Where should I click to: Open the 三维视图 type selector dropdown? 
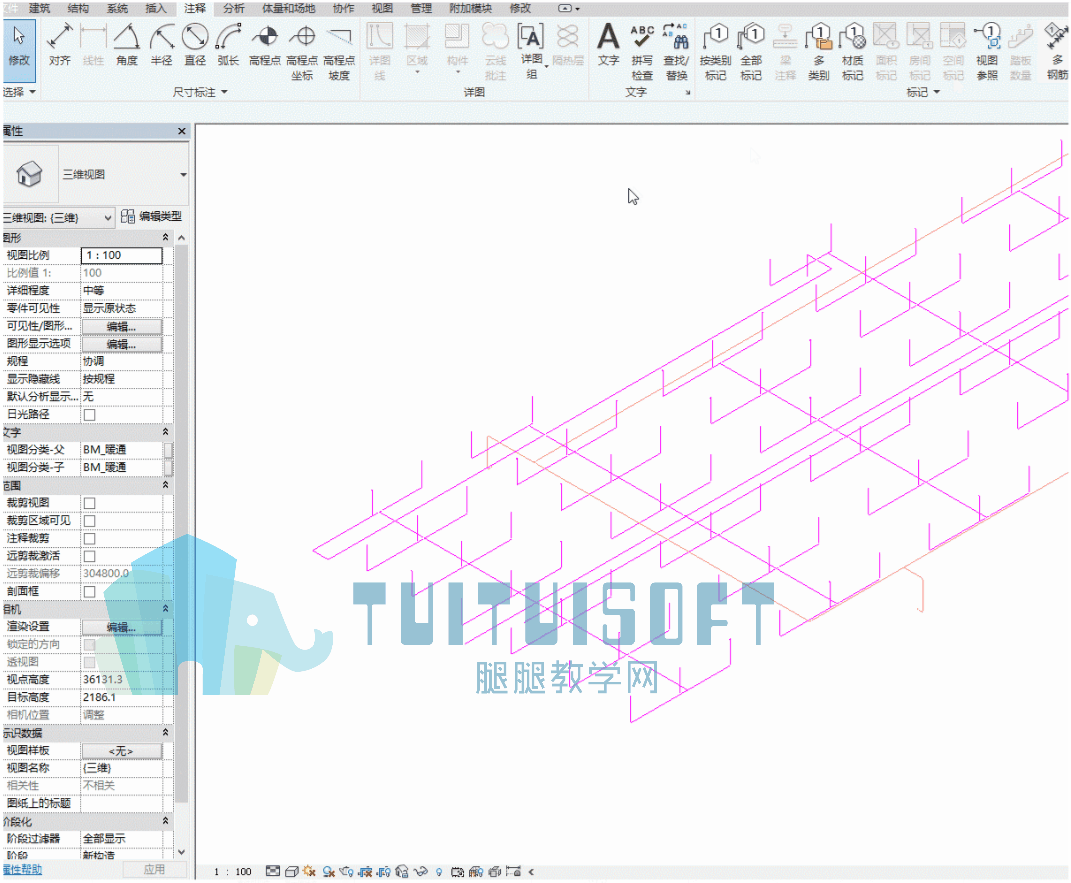(x=183, y=175)
